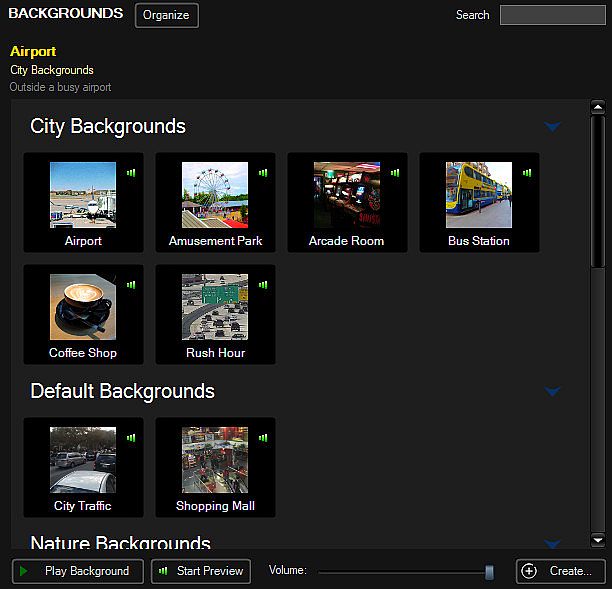Select the Bus Station background thumbnail

(479, 195)
